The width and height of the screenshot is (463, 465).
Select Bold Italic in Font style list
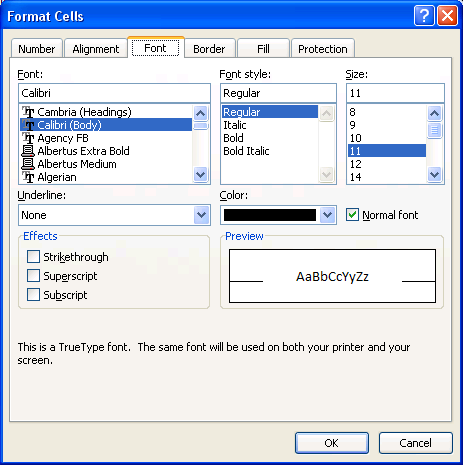(x=246, y=151)
